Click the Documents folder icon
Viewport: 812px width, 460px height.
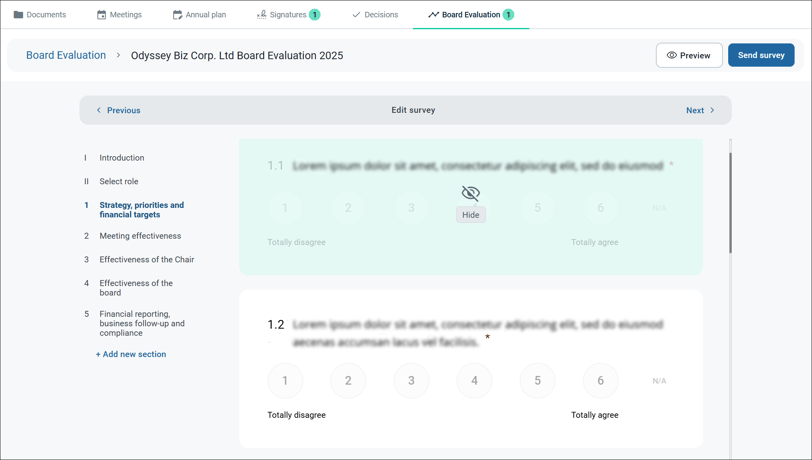[18, 15]
